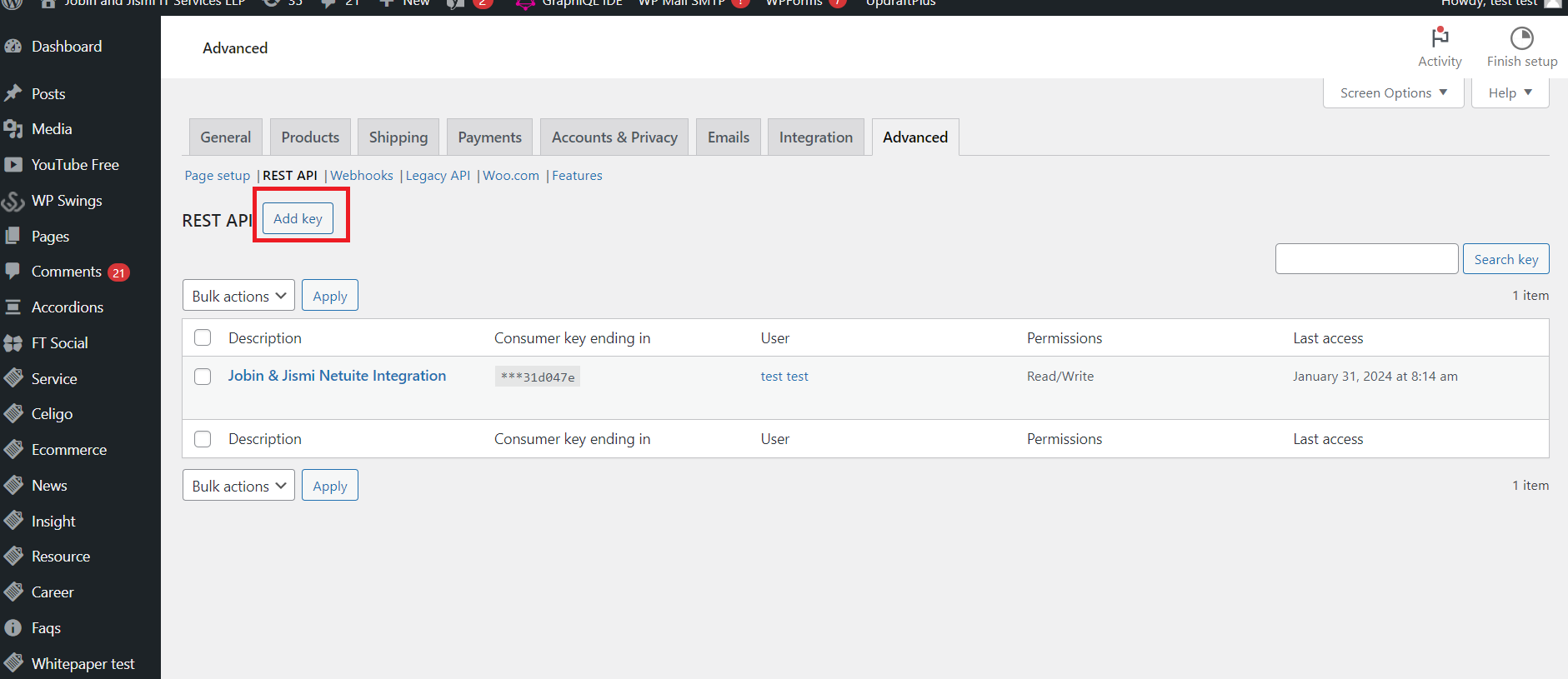Open WP Swings sidebar icon
This screenshot has width=1568, height=679.
tap(13, 201)
